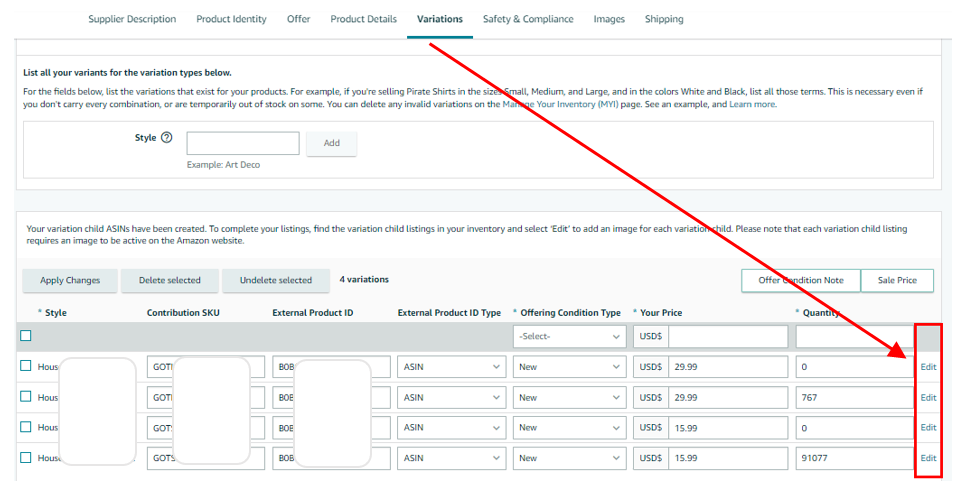Click Edit link for quantity 91077 row
Image resolution: width=971 pixels, height=490 pixels.
tap(928, 458)
